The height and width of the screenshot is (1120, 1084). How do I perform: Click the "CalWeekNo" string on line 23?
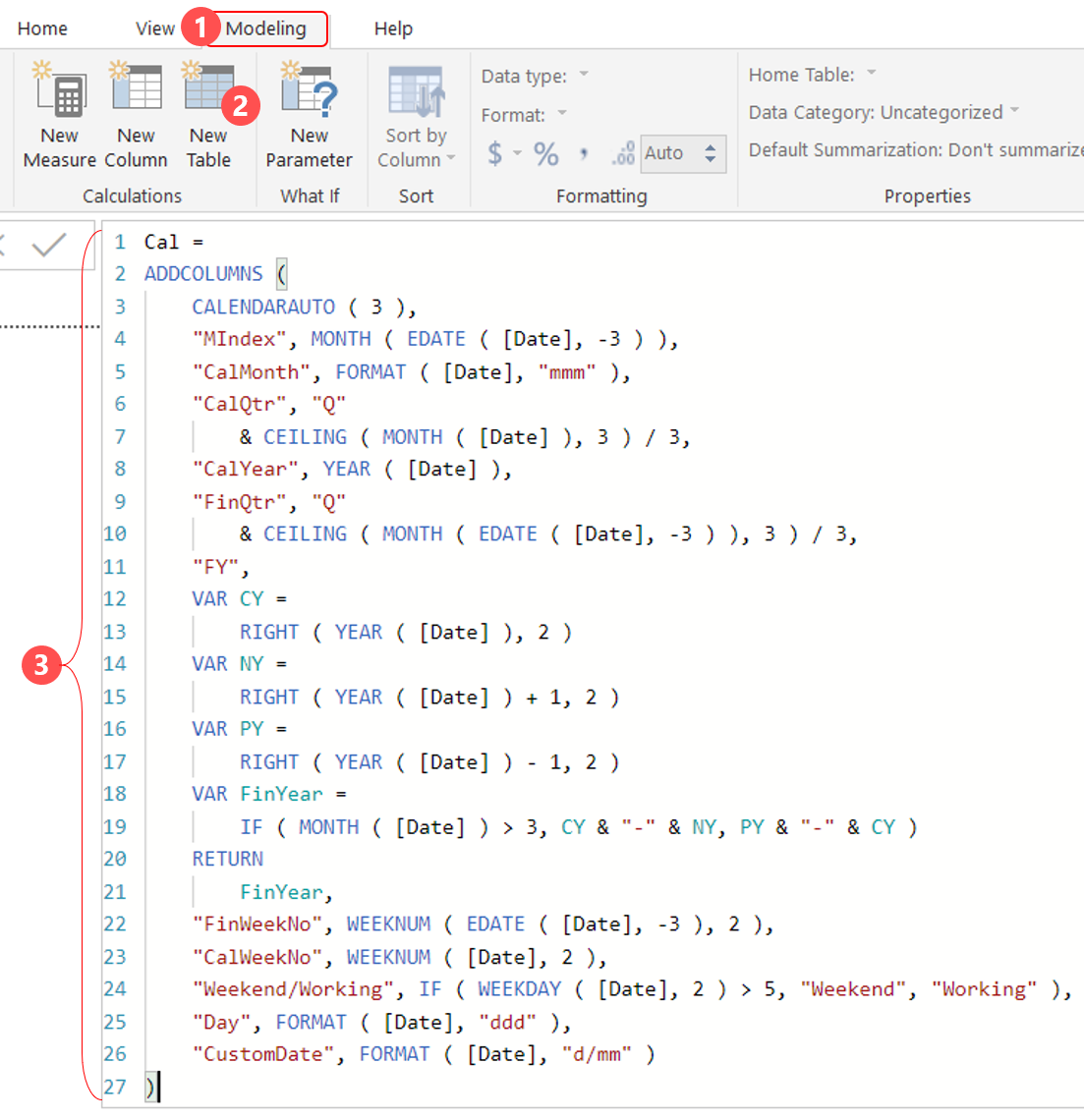[257, 957]
